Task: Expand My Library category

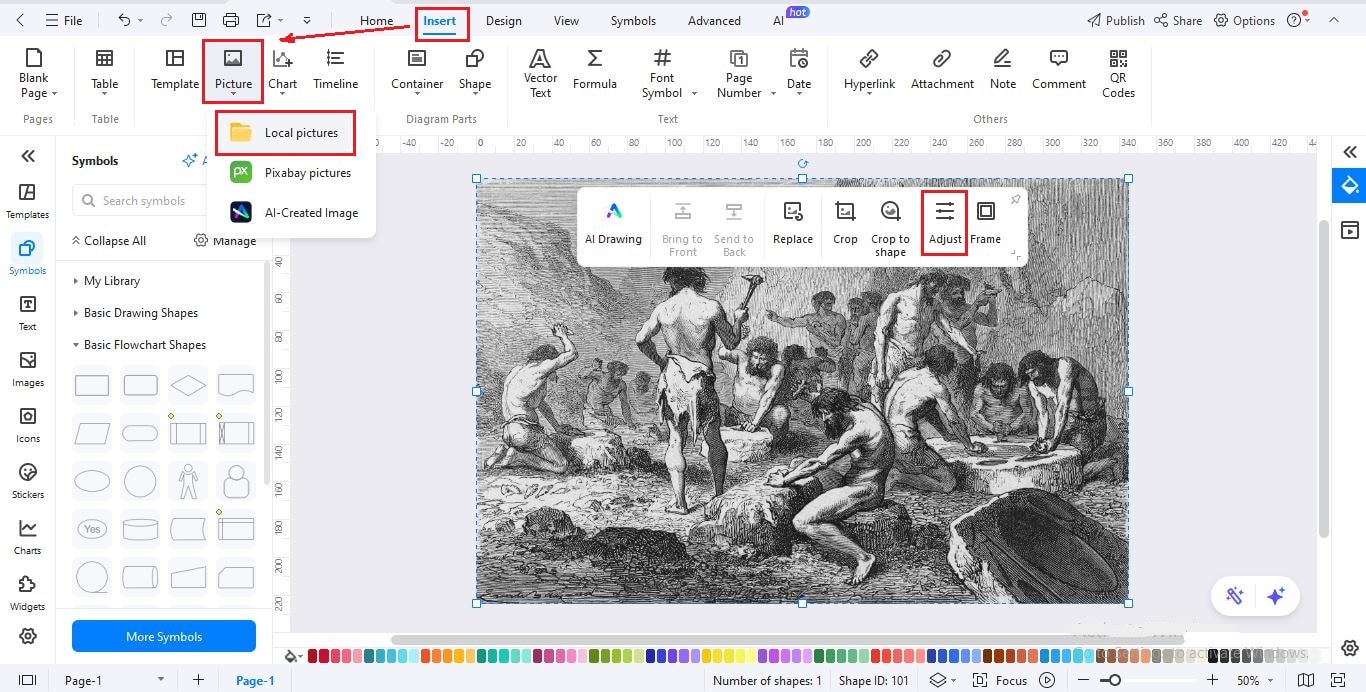Action: [x=106, y=281]
